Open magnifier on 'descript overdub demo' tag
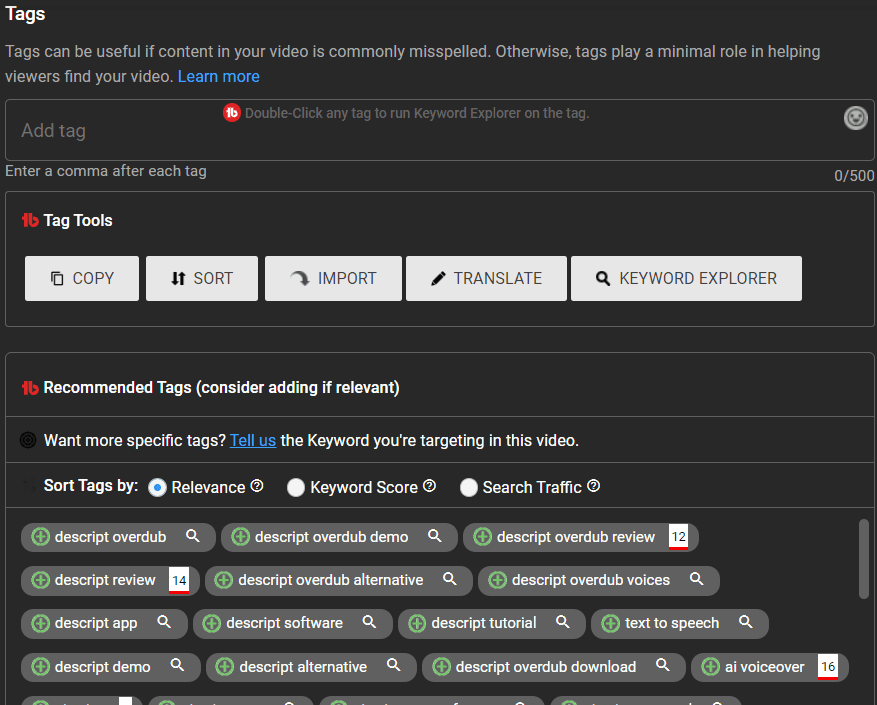 (x=435, y=535)
